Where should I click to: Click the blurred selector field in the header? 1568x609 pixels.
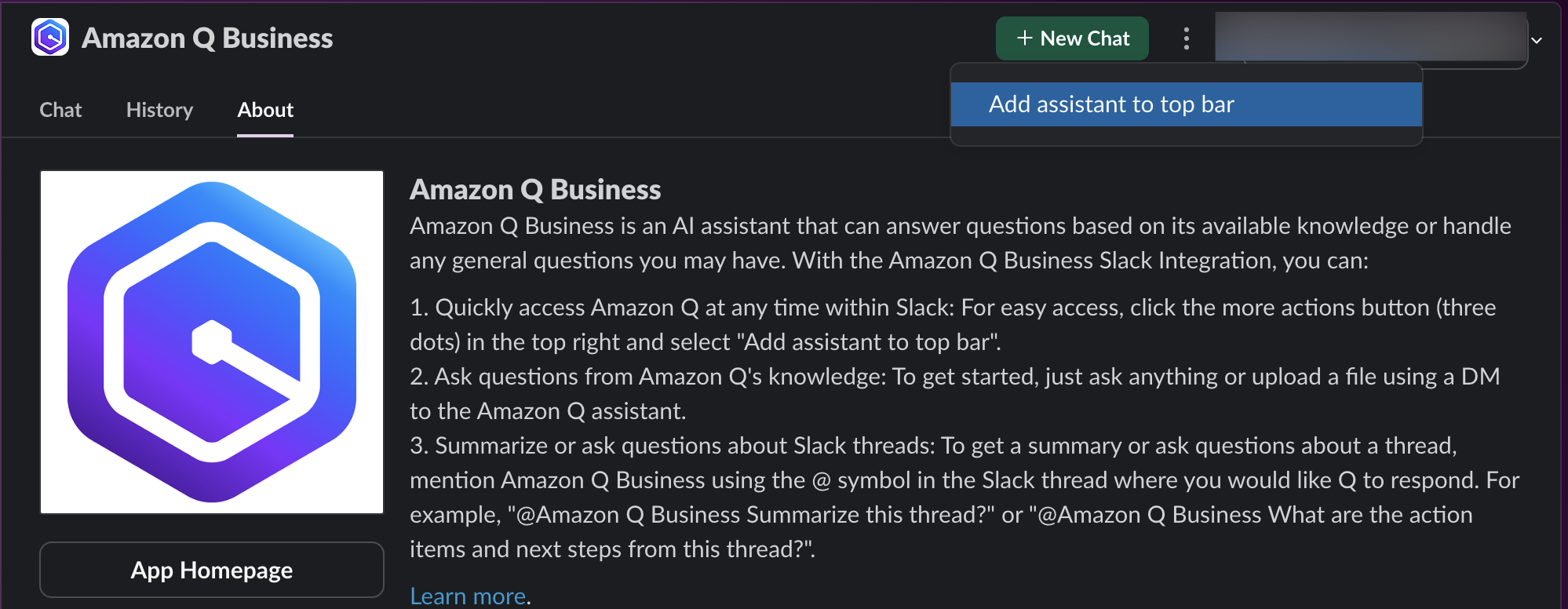click(1369, 38)
